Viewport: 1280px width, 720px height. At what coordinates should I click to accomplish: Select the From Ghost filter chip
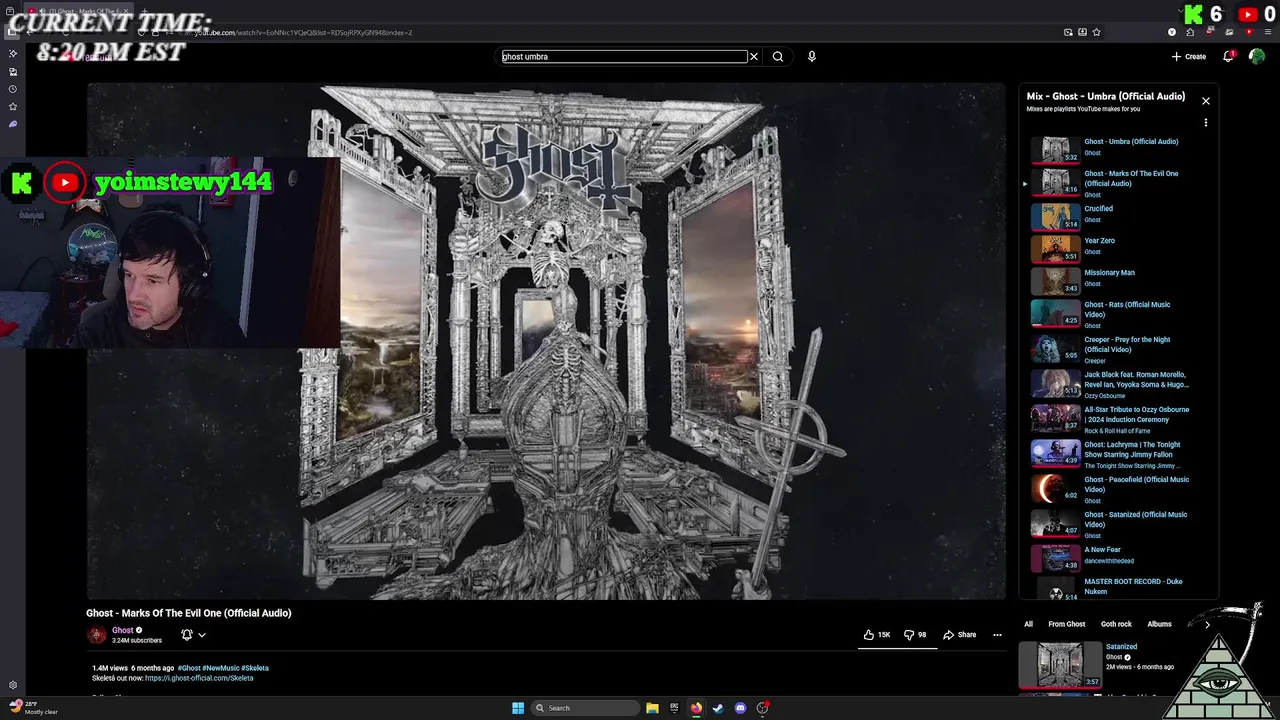pos(1066,624)
